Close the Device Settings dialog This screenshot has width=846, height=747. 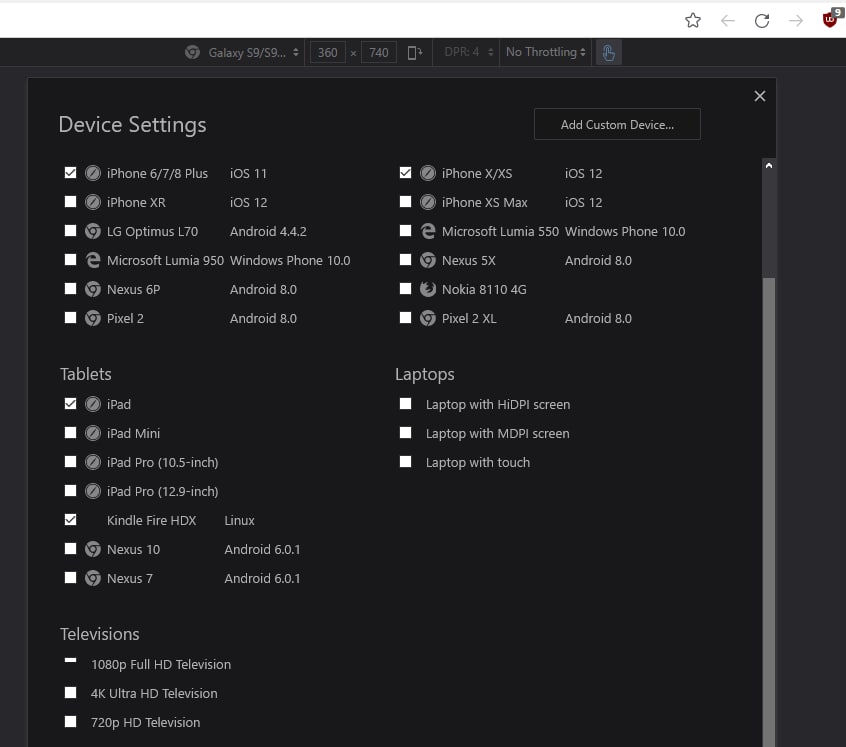click(760, 96)
